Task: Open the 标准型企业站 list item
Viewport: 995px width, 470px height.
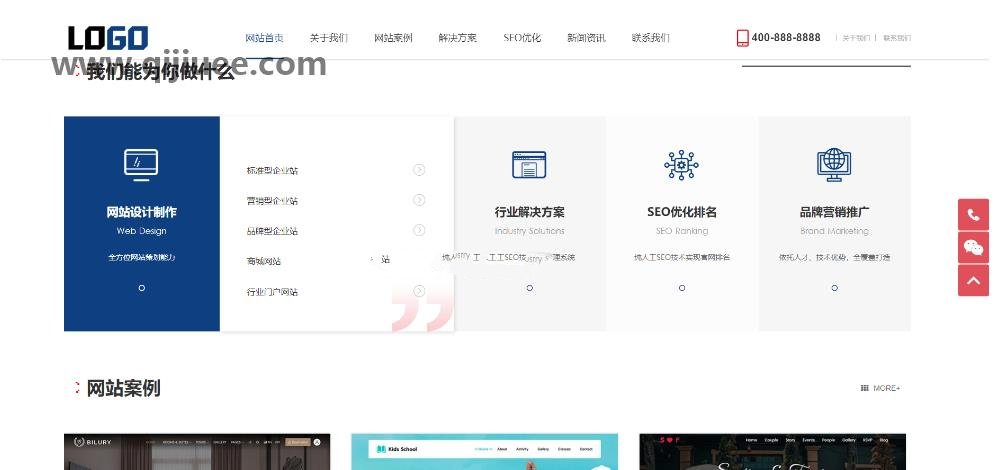Action: (272, 171)
